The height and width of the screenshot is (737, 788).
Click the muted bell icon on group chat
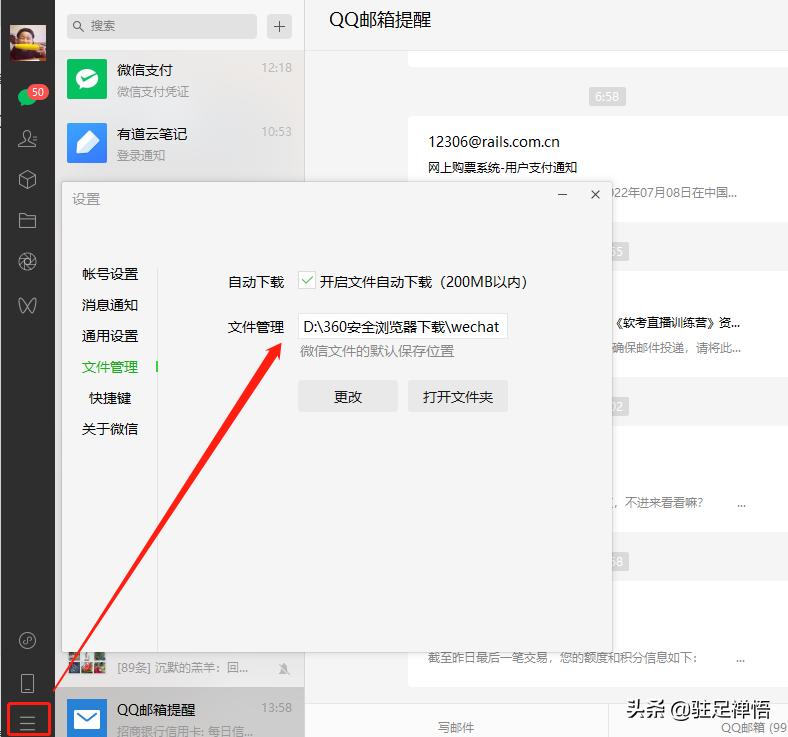click(284, 669)
